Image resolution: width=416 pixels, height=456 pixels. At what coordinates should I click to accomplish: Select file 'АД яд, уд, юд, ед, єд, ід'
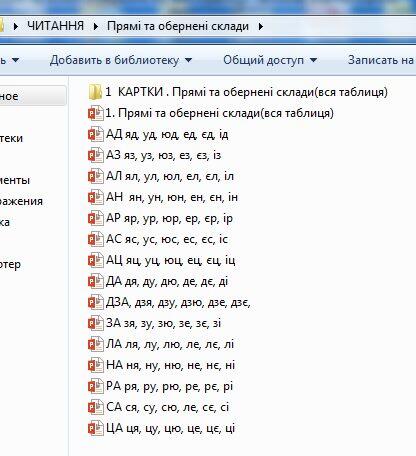click(167, 134)
